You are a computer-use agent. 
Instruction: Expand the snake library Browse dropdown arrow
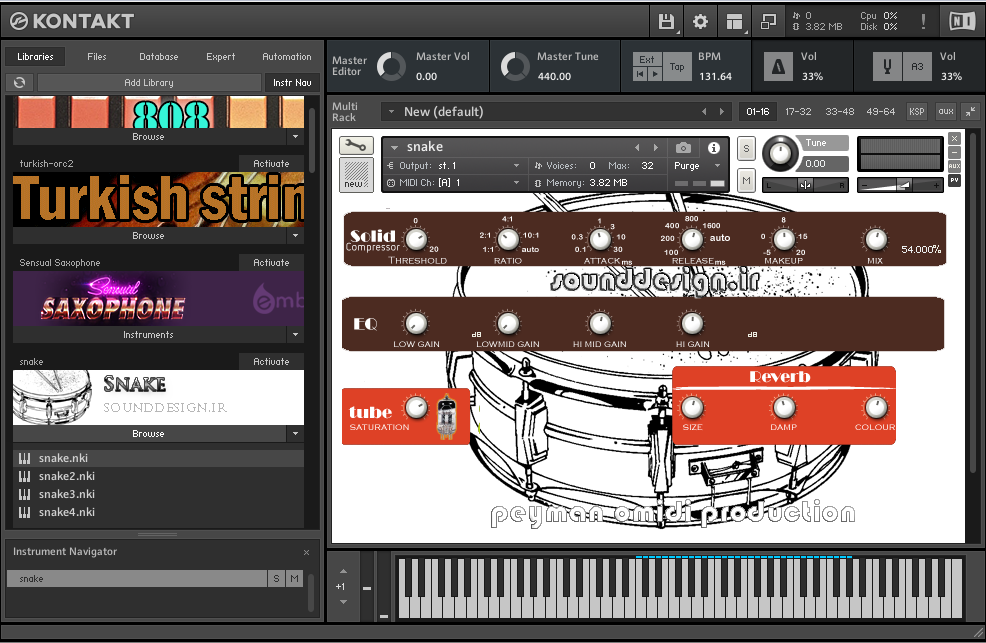click(x=296, y=434)
